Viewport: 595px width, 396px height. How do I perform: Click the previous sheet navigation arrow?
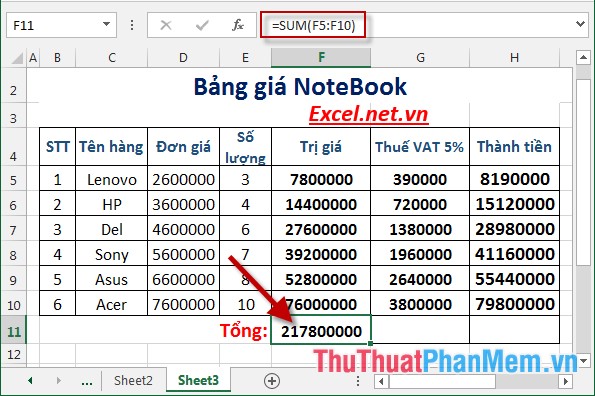[x=30, y=380]
